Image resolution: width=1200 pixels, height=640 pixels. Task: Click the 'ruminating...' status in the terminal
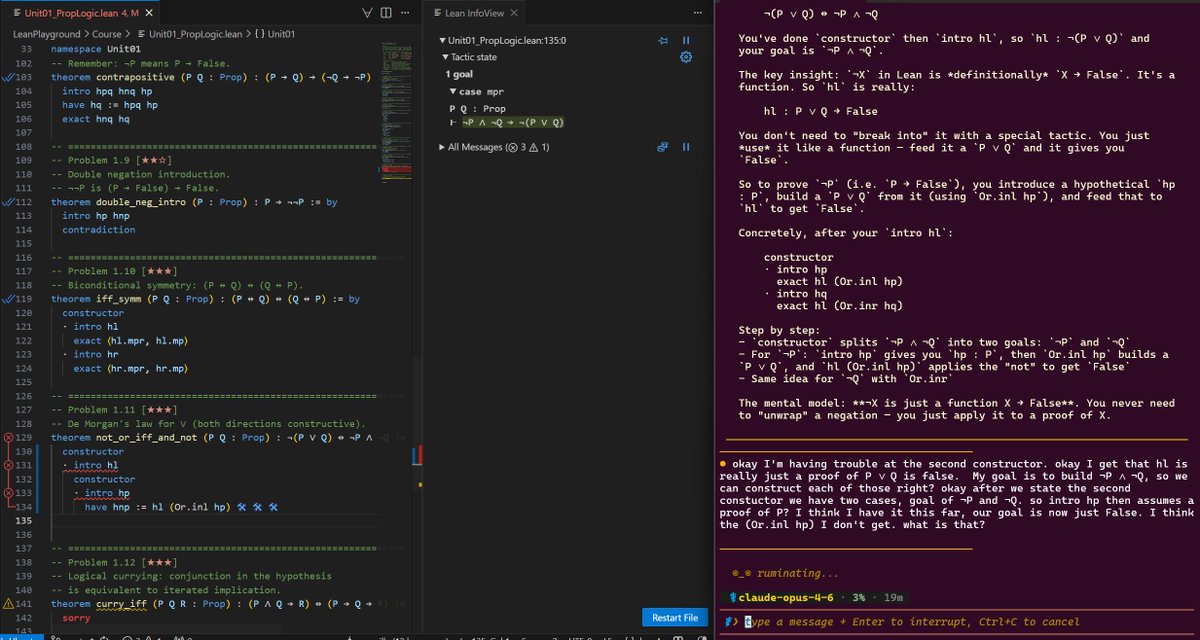797,573
